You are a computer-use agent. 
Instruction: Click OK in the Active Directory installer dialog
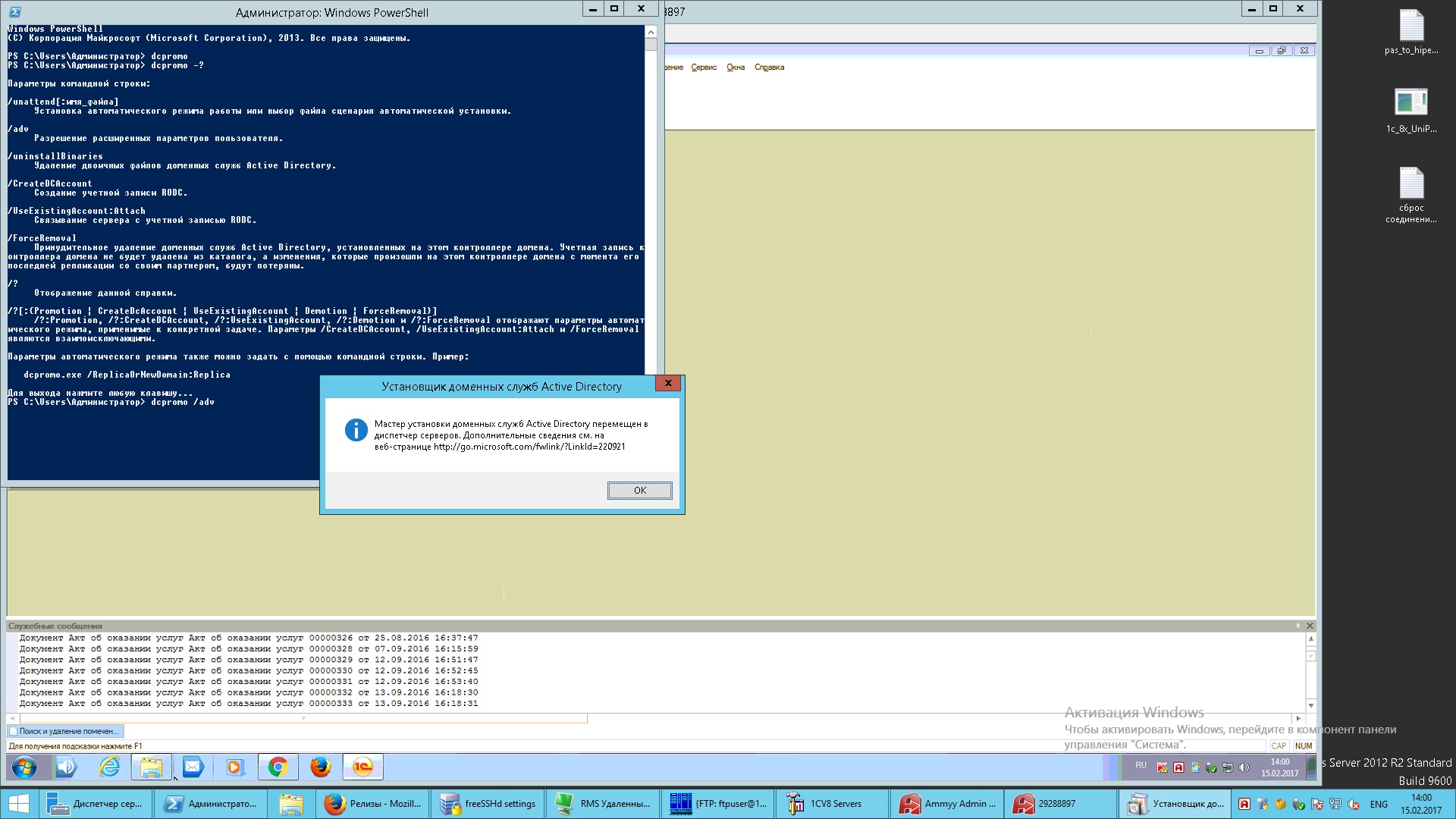tap(639, 491)
